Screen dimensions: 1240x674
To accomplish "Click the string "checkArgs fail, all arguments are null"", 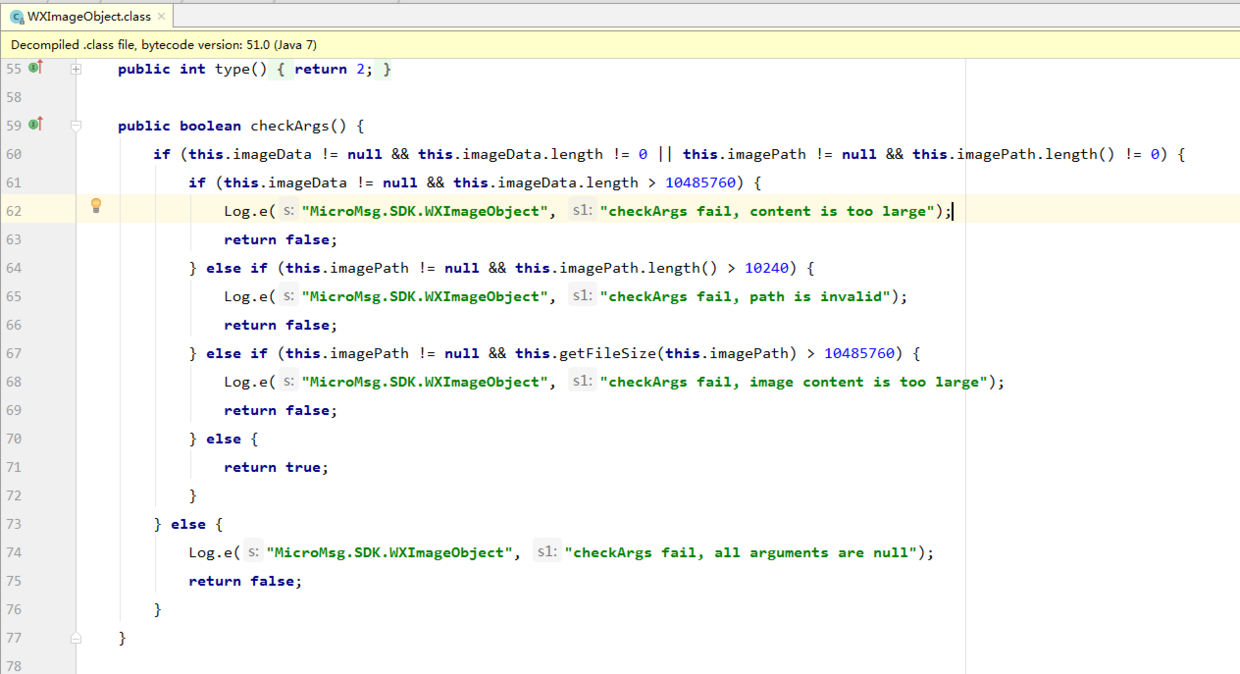I will click(741, 553).
